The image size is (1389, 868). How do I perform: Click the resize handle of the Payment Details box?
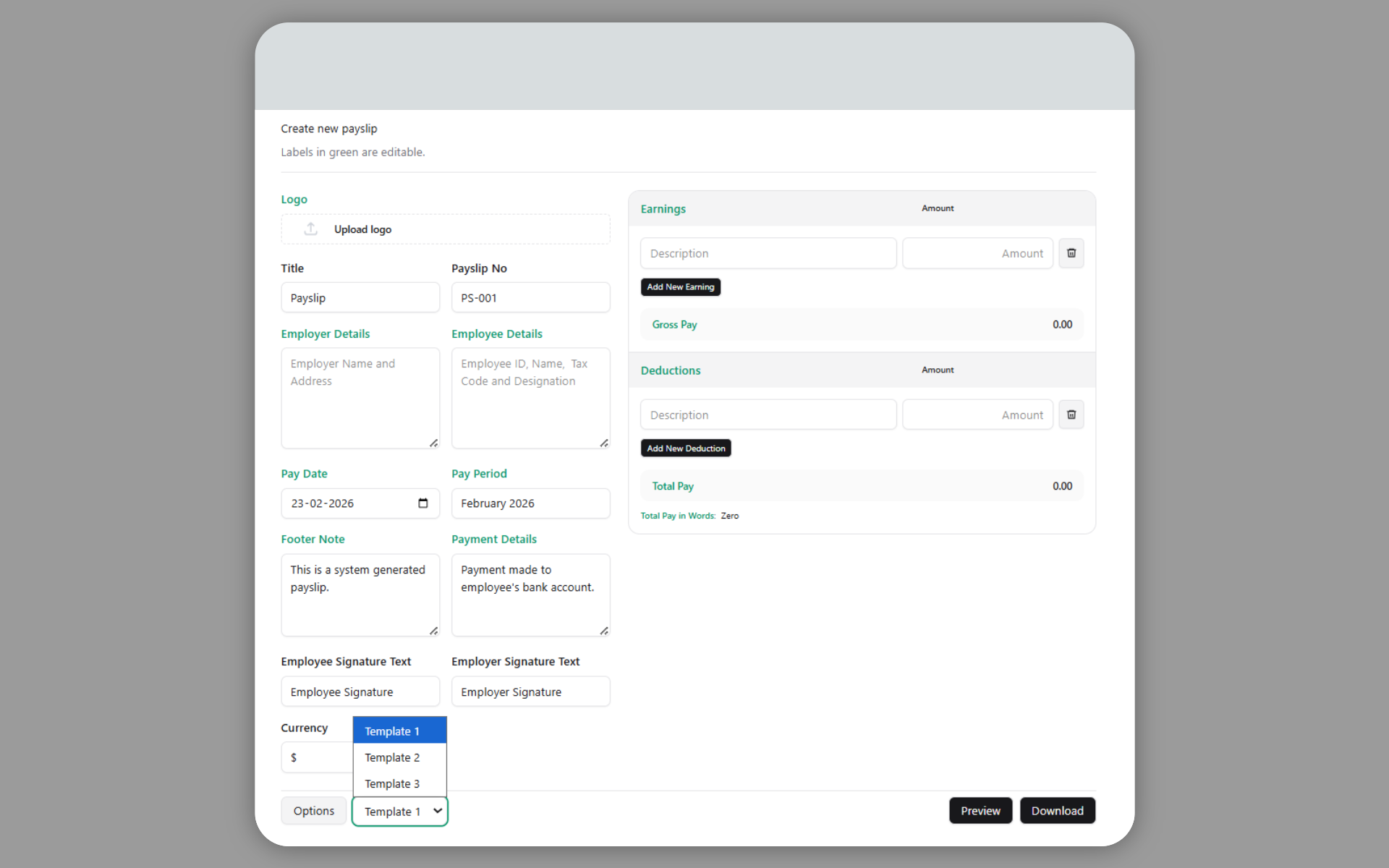point(605,631)
